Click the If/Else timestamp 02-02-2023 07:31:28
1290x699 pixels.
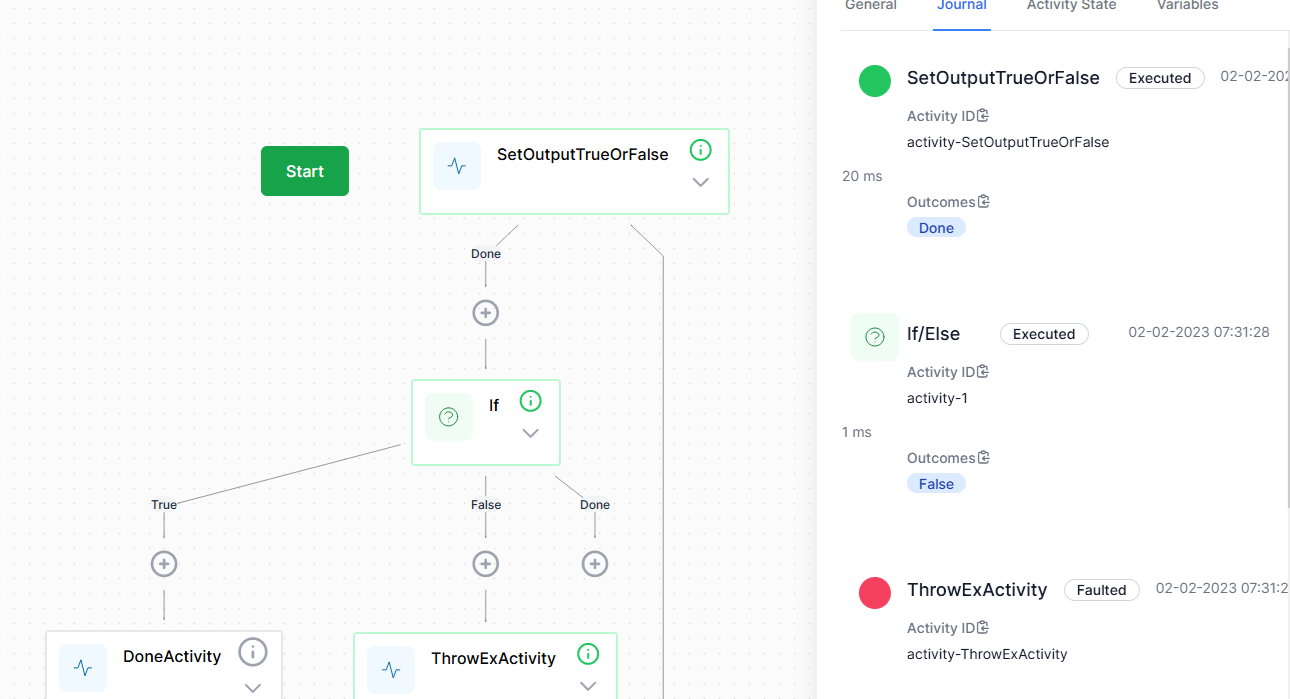click(x=1199, y=332)
